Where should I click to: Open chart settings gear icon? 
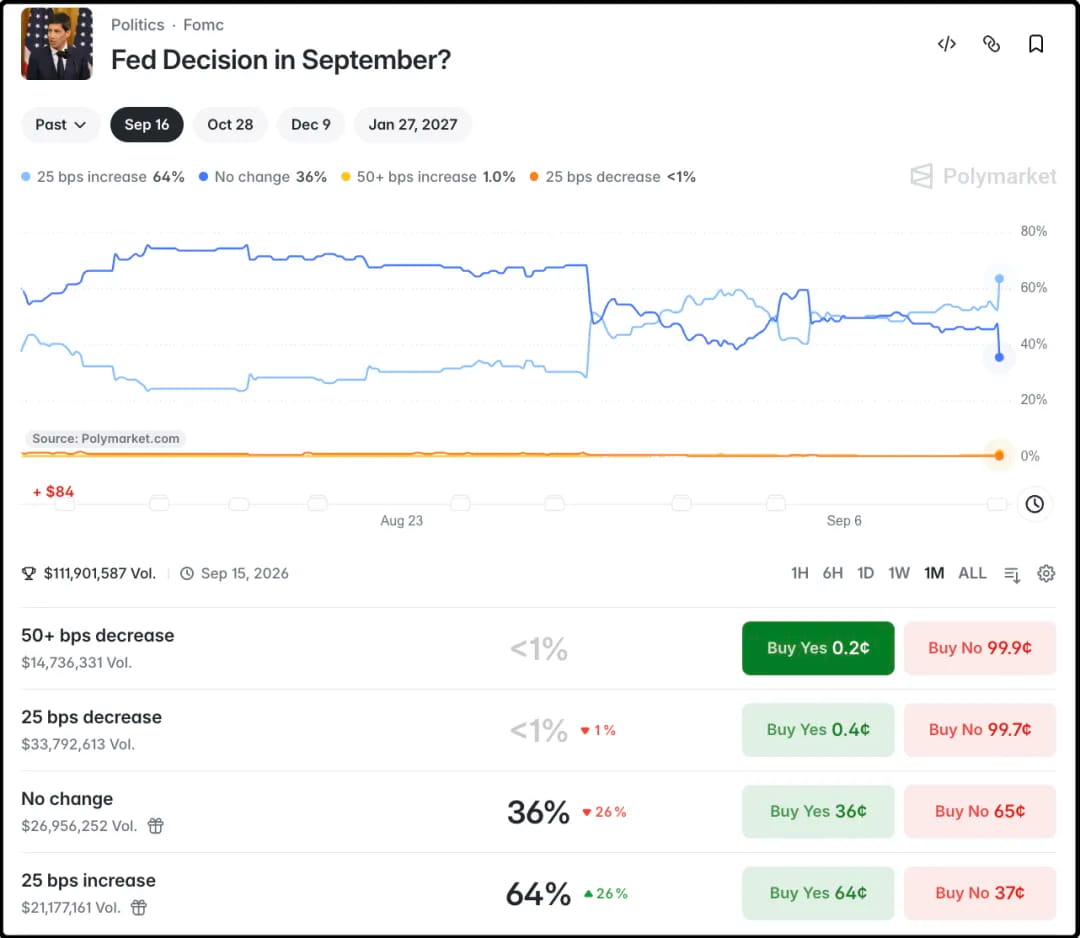(x=1046, y=574)
